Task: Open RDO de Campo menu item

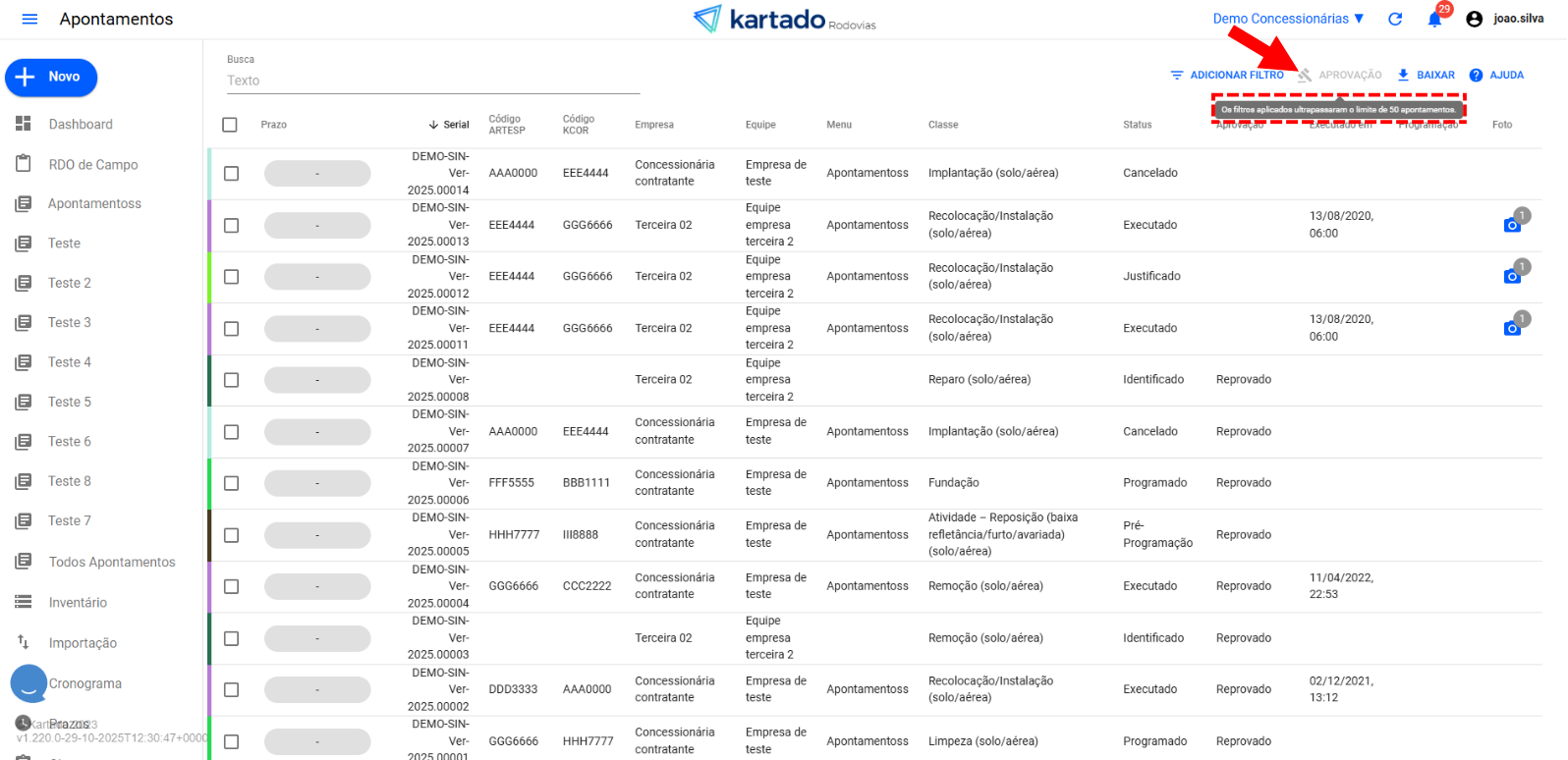Action: click(x=93, y=165)
